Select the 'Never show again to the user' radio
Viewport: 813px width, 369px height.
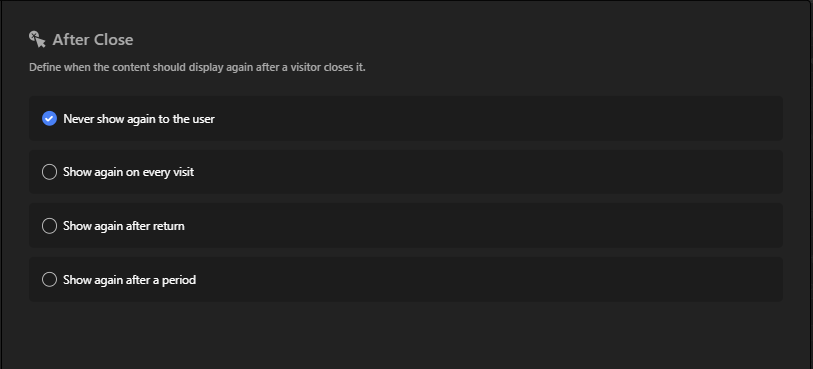[49, 119]
